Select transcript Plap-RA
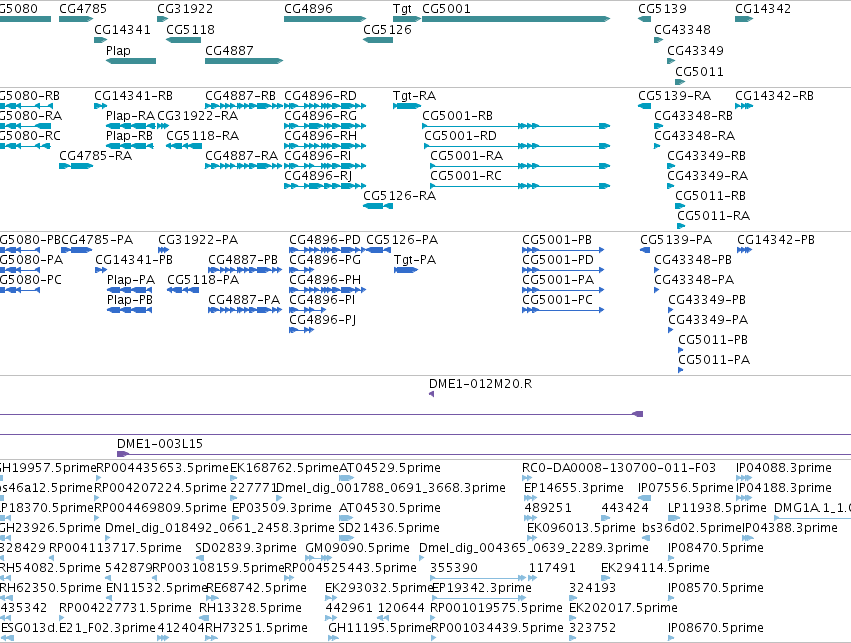Screen dimensions: 851x643 [131, 126]
